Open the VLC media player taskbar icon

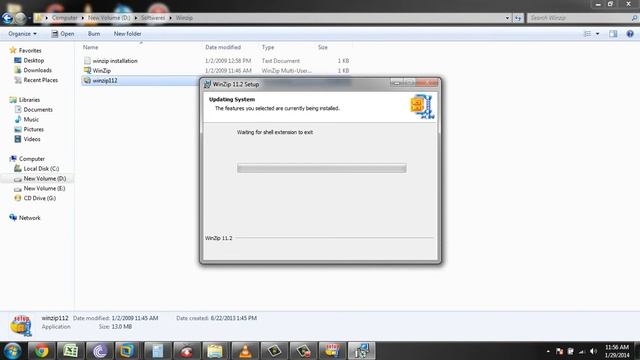pos(245,351)
